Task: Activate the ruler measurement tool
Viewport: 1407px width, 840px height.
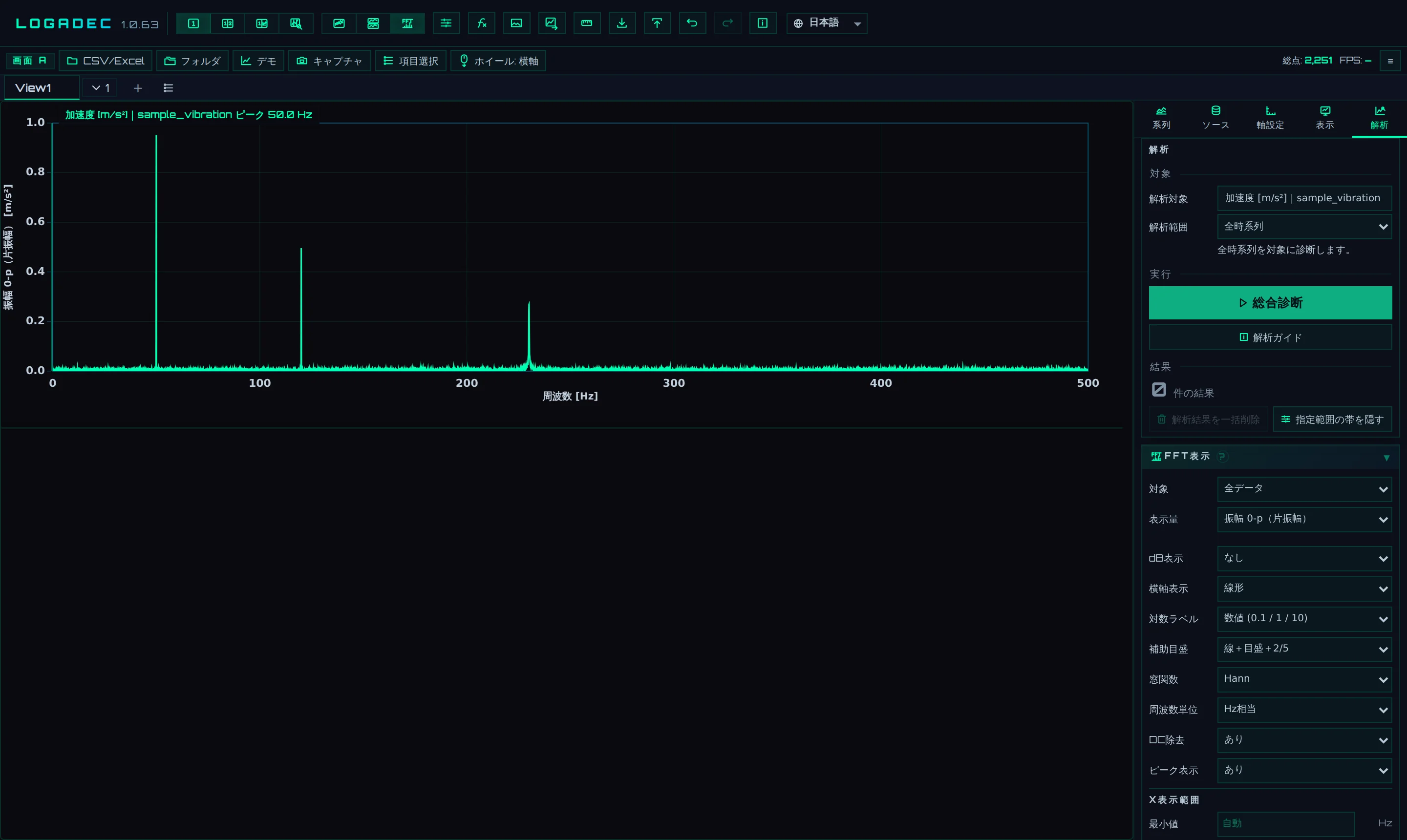Action: click(587, 23)
